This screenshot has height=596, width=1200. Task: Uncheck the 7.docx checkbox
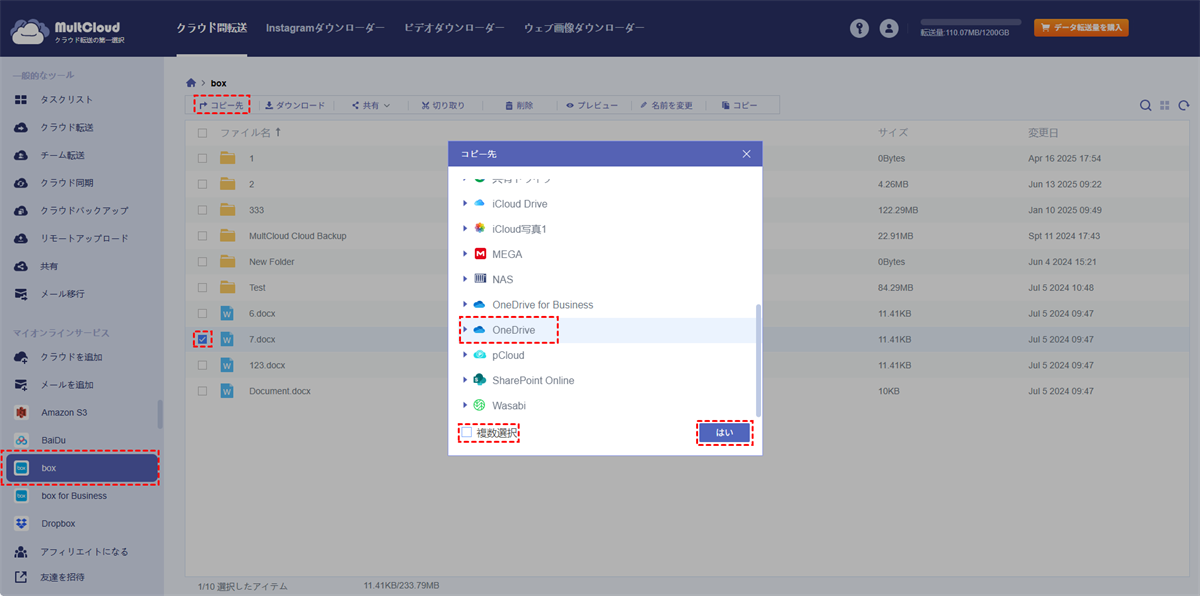tap(203, 340)
